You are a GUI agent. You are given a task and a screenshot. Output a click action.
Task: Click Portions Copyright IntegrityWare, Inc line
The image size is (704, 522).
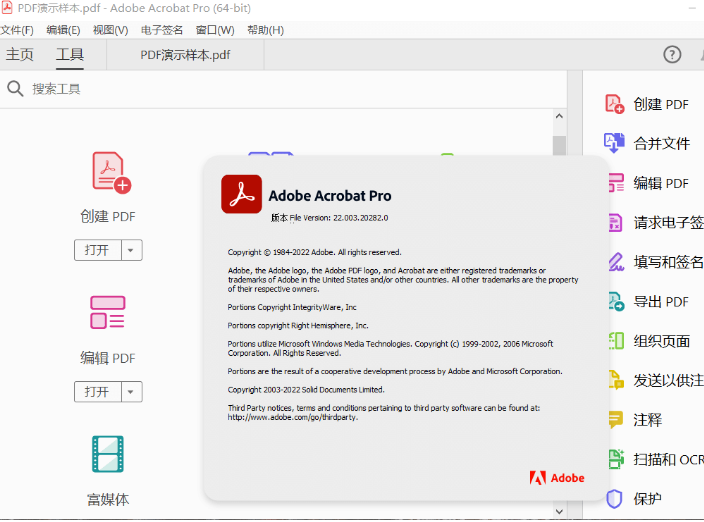(292, 307)
